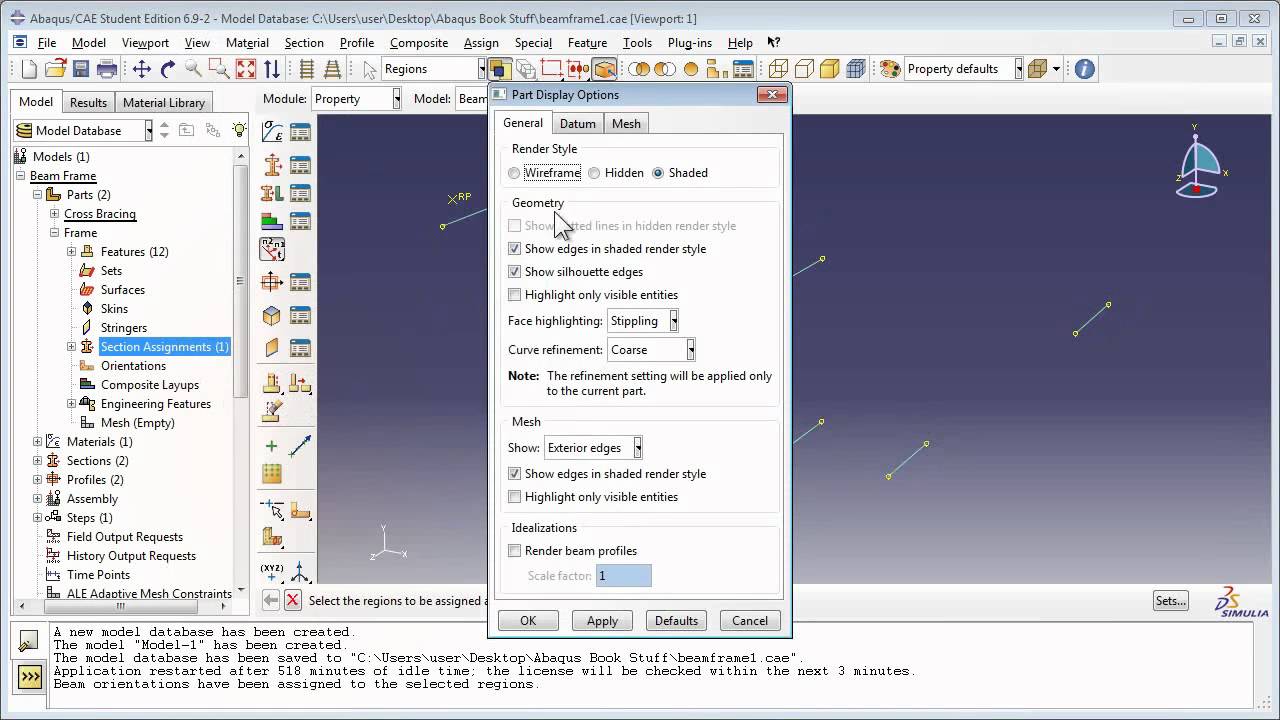Click OK in Part Display Options
This screenshot has height=720, width=1280.
pyautogui.click(x=528, y=621)
